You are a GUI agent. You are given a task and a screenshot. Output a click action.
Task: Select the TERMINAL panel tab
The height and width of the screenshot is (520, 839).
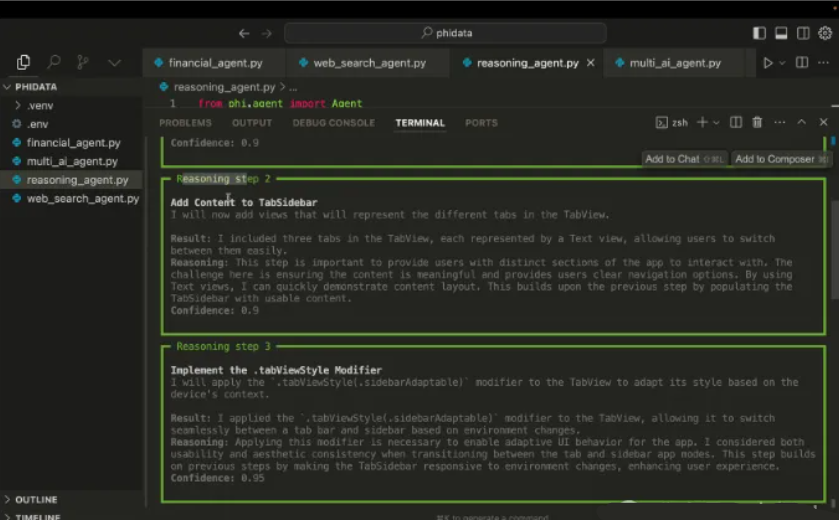tap(420, 123)
